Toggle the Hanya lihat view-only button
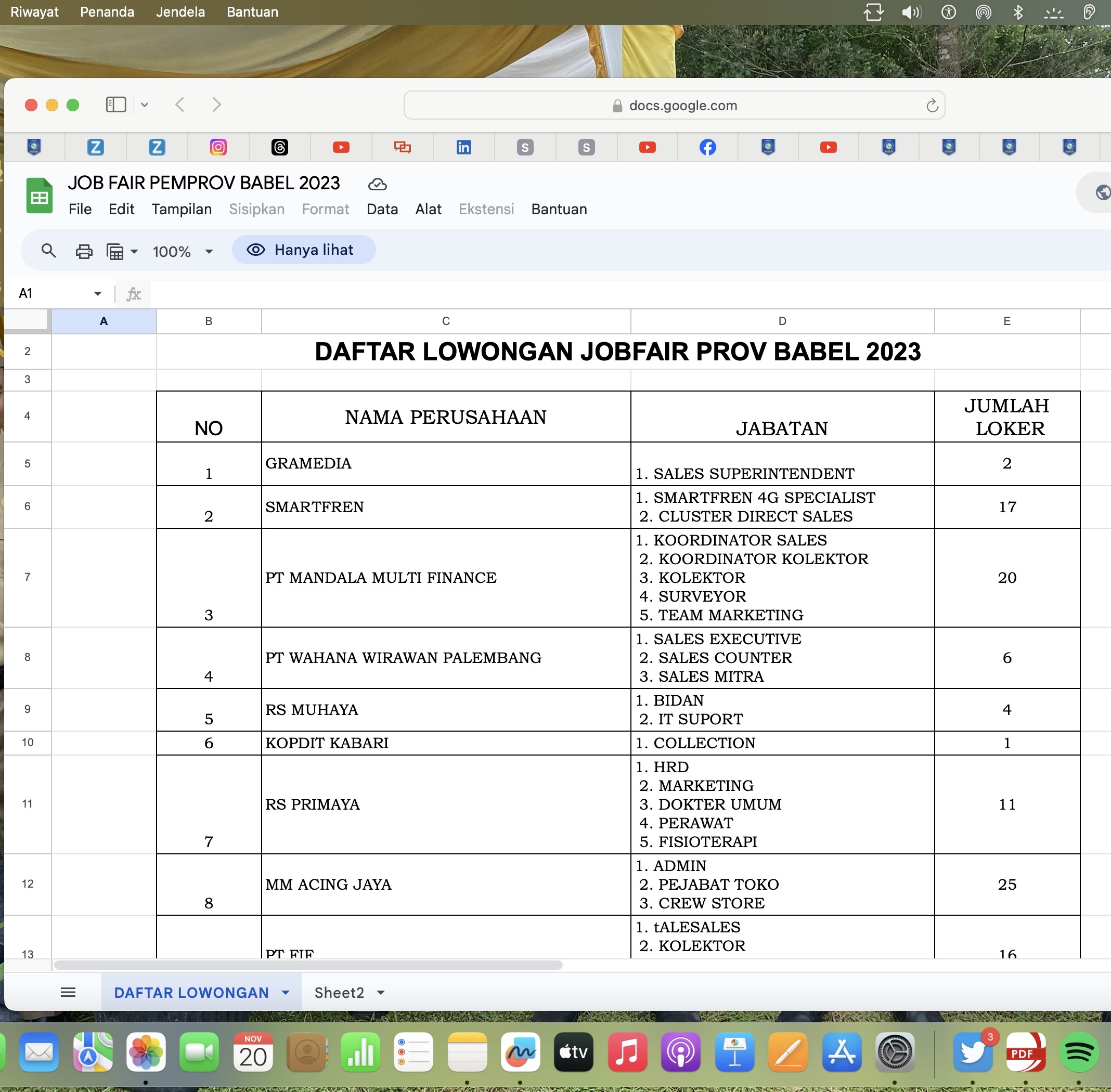This screenshot has width=1111, height=1092. 303,250
